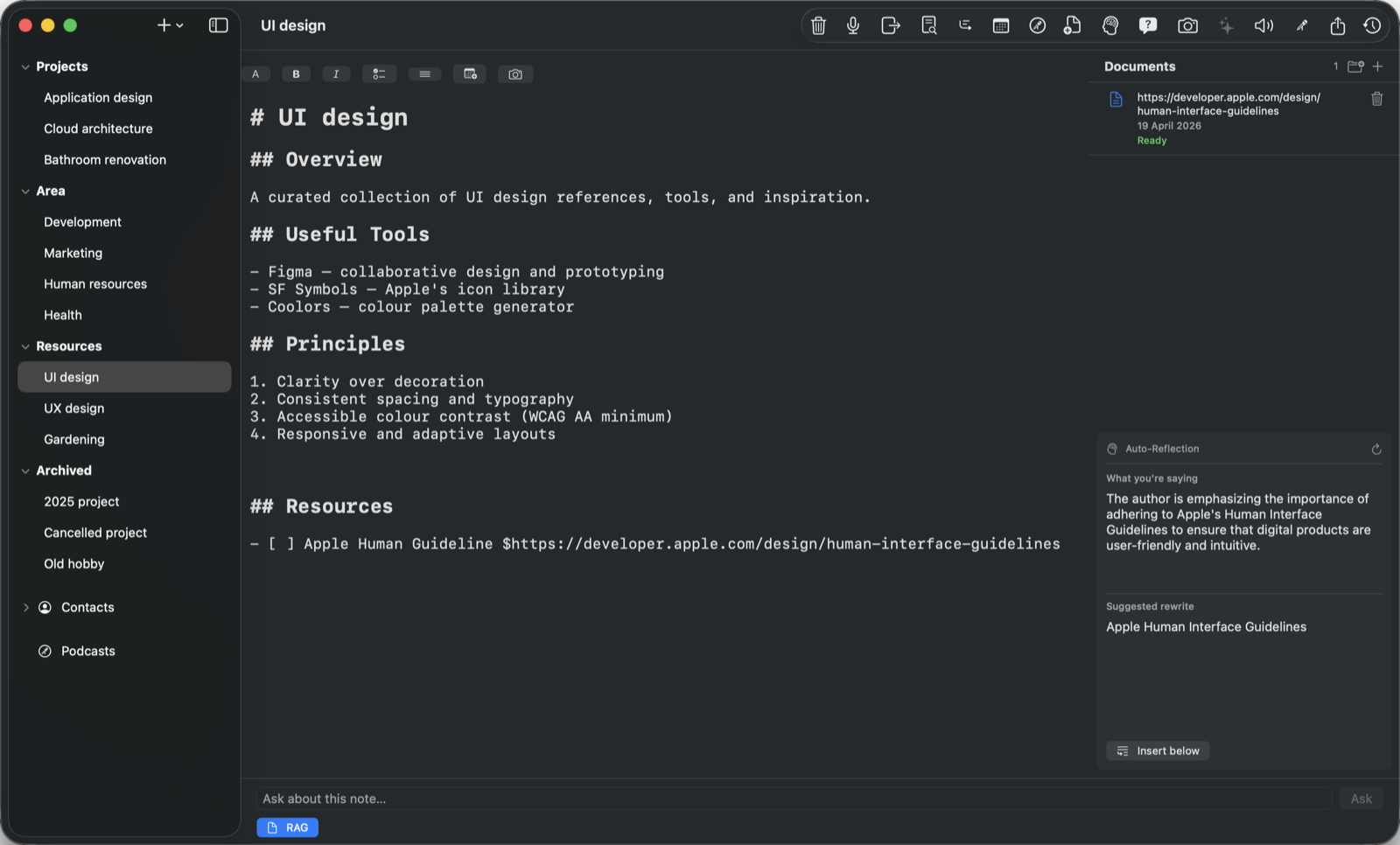Click the camera icon in top toolbar
Viewport: 1400px width, 845px height.
[x=1187, y=25]
